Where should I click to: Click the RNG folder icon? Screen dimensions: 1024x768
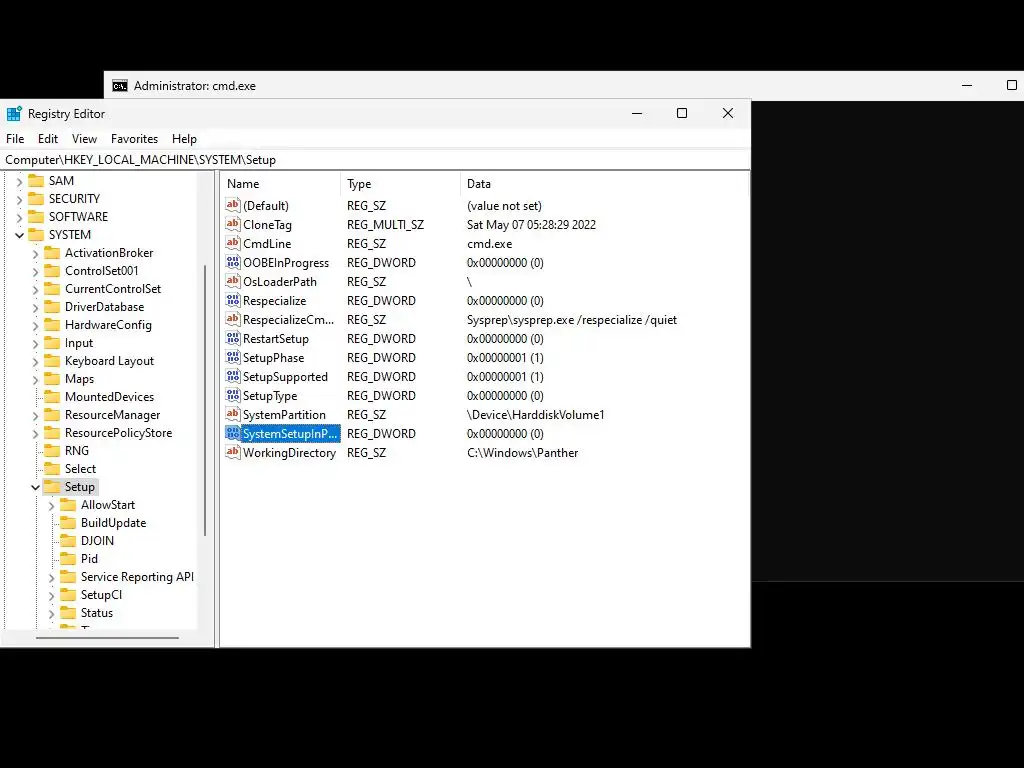[52, 451]
